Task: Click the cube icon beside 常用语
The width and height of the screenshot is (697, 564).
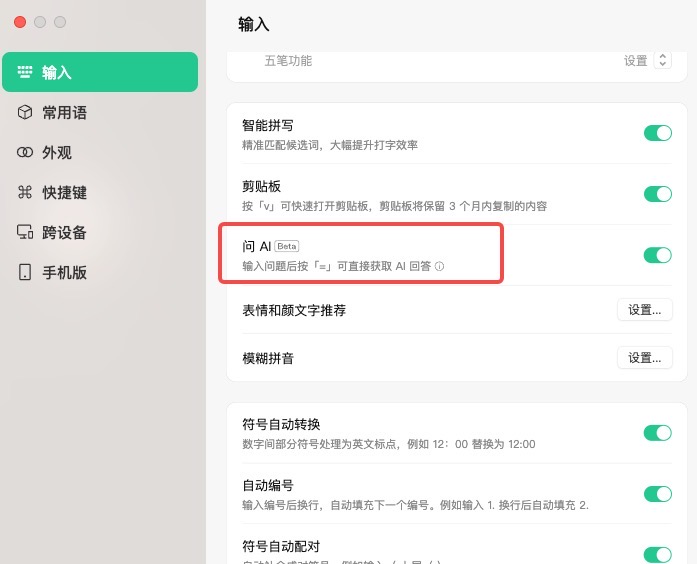Action: (x=25, y=113)
